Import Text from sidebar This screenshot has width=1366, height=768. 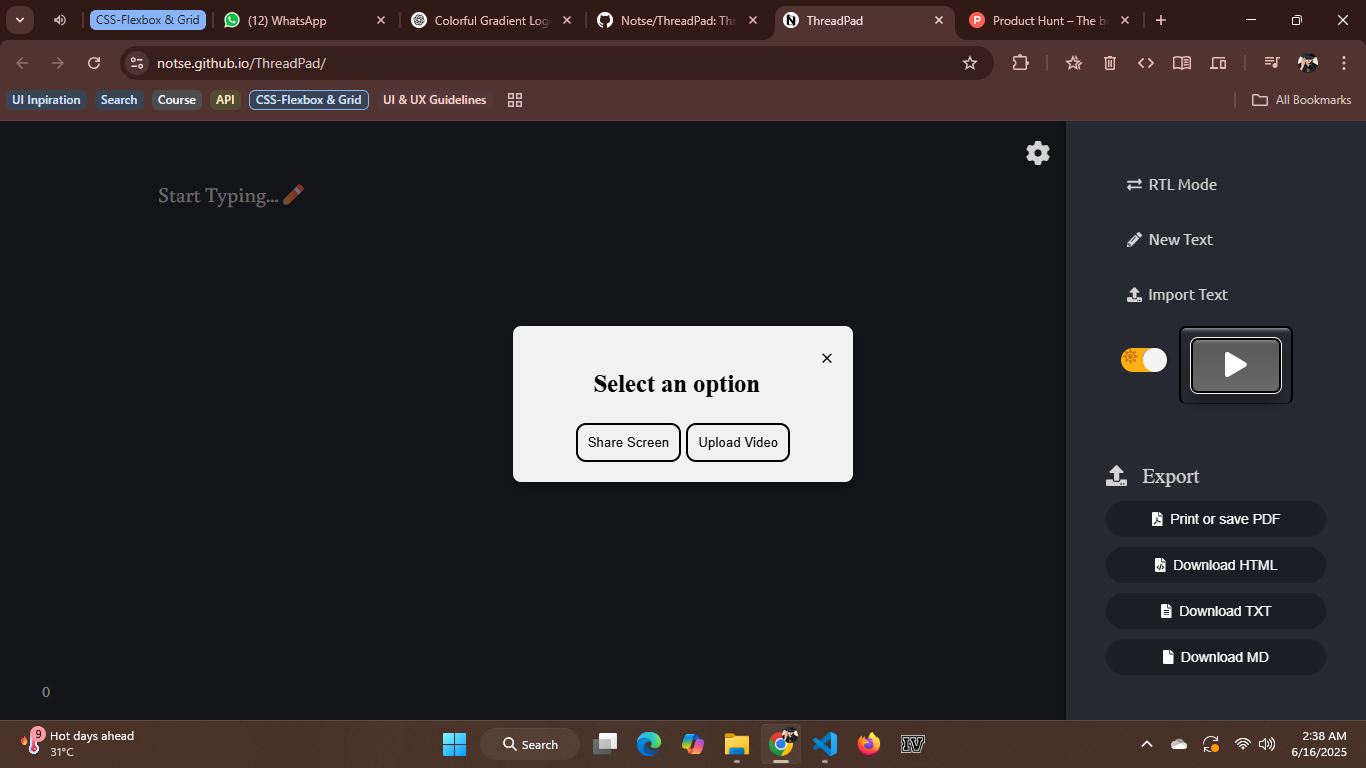pos(1177,294)
